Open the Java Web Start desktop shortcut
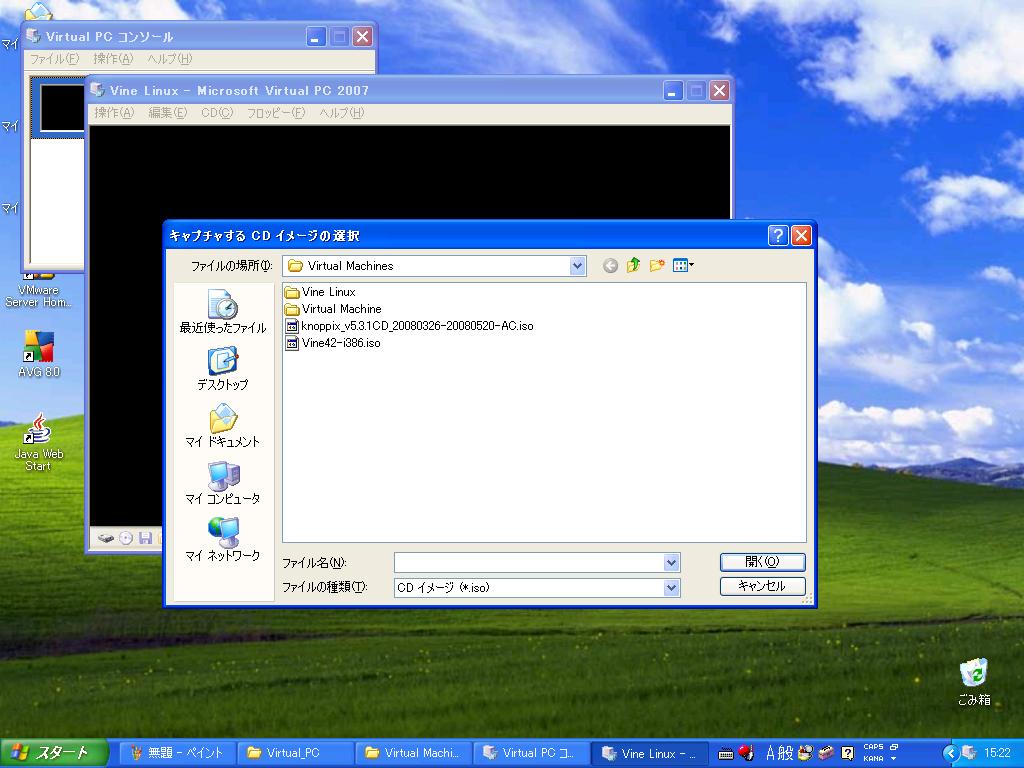The width and height of the screenshot is (1024, 768). (39, 442)
